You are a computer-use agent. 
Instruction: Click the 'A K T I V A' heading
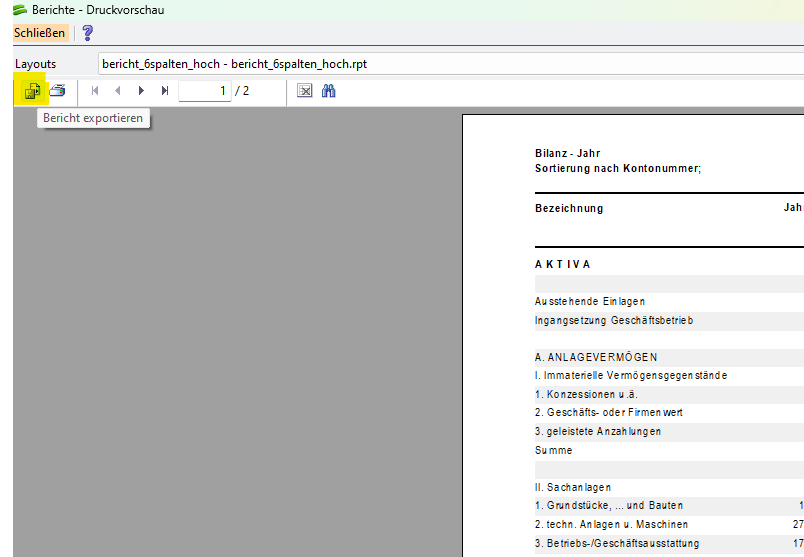click(x=563, y=265)
